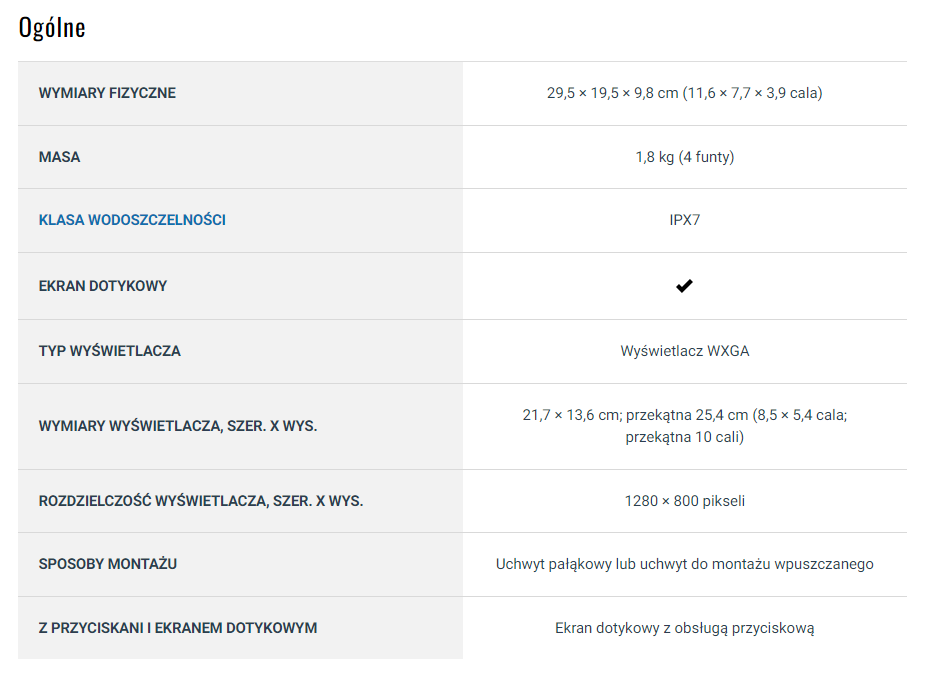The width and height of the screenshot is (939, 677).
Task: Select the Wymiary fizyczne row label
Action: pyautogui.click(x=107, y=93)
